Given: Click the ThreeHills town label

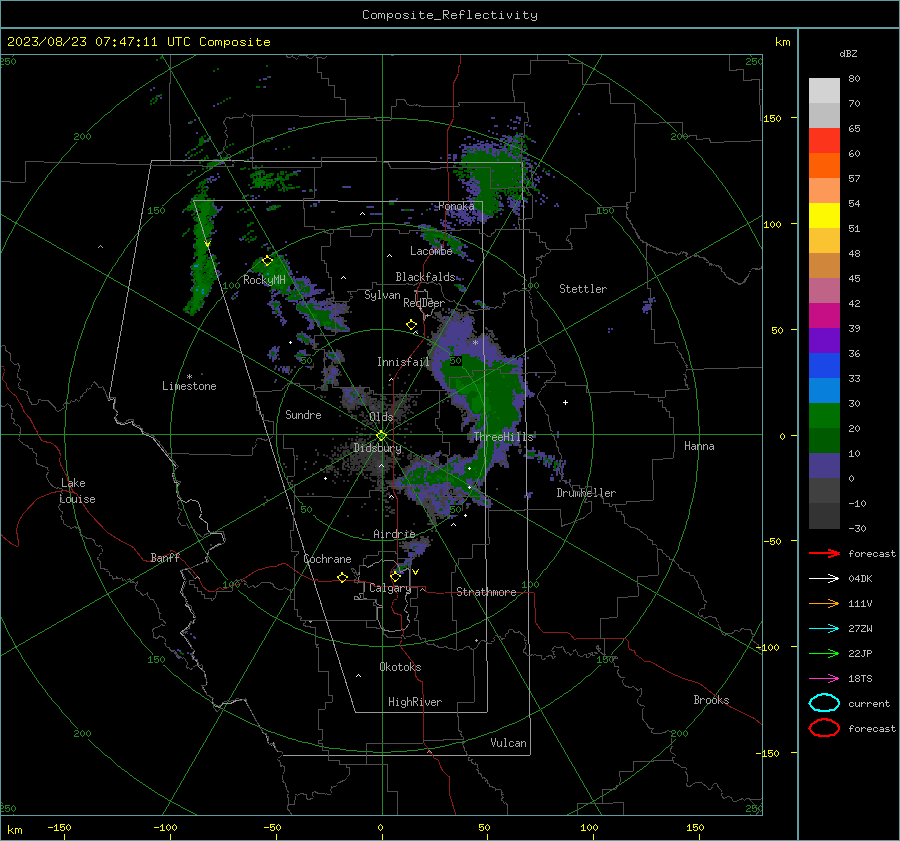Looking at the screenshot, I should point(503,437).
